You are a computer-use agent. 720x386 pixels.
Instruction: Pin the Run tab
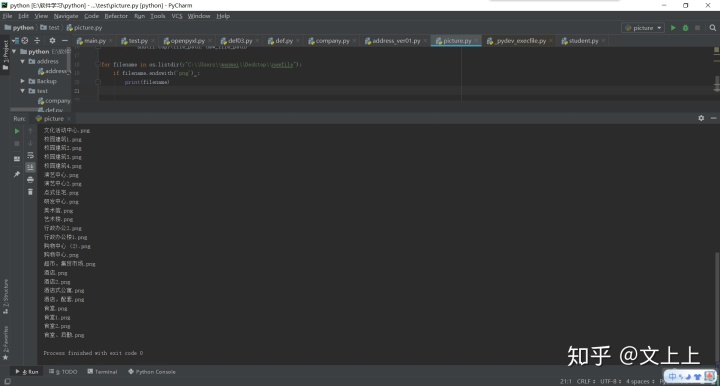[x=17, y=174]
